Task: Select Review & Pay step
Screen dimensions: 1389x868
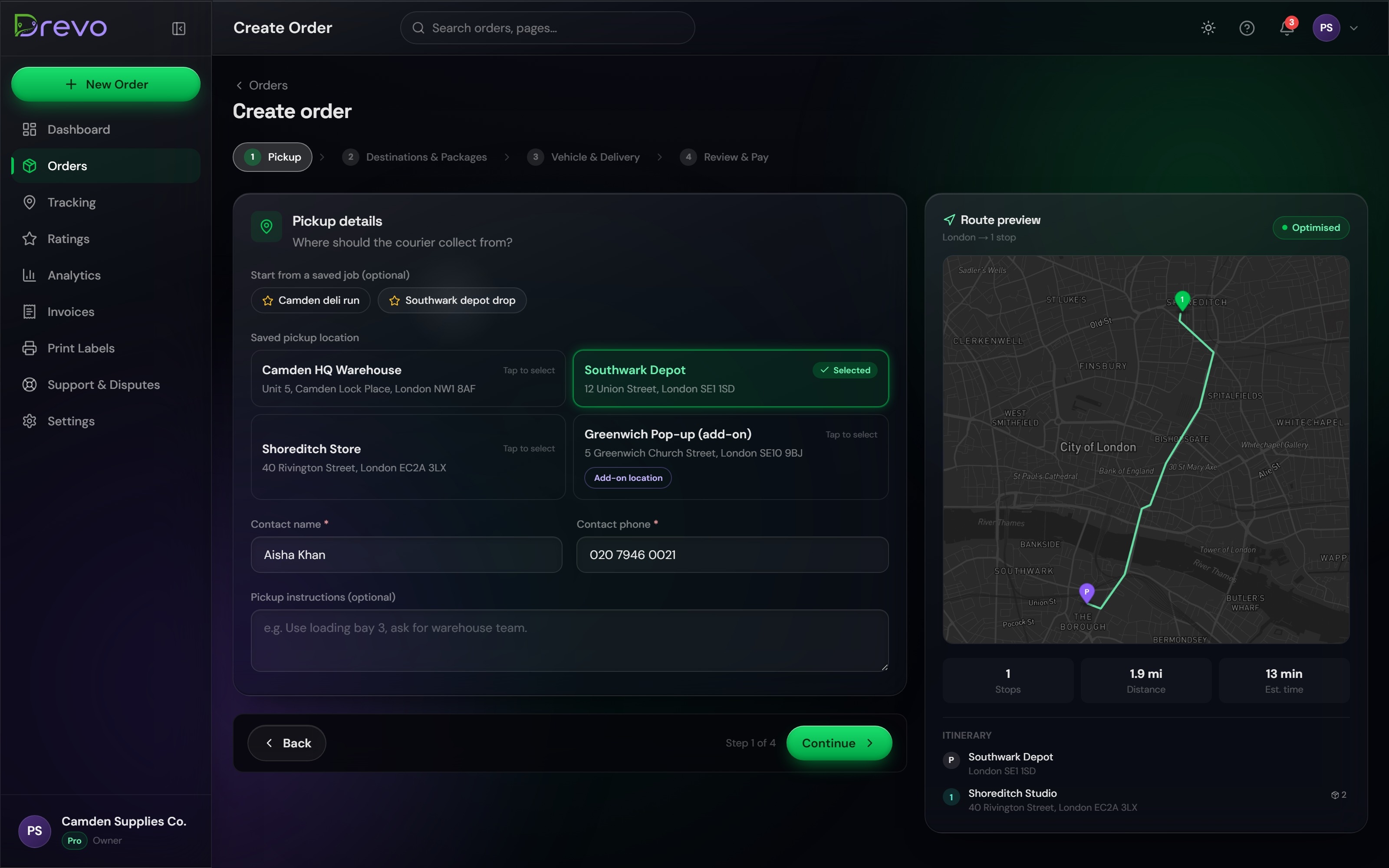Action: pyautogui.click(x=724, y=157)
